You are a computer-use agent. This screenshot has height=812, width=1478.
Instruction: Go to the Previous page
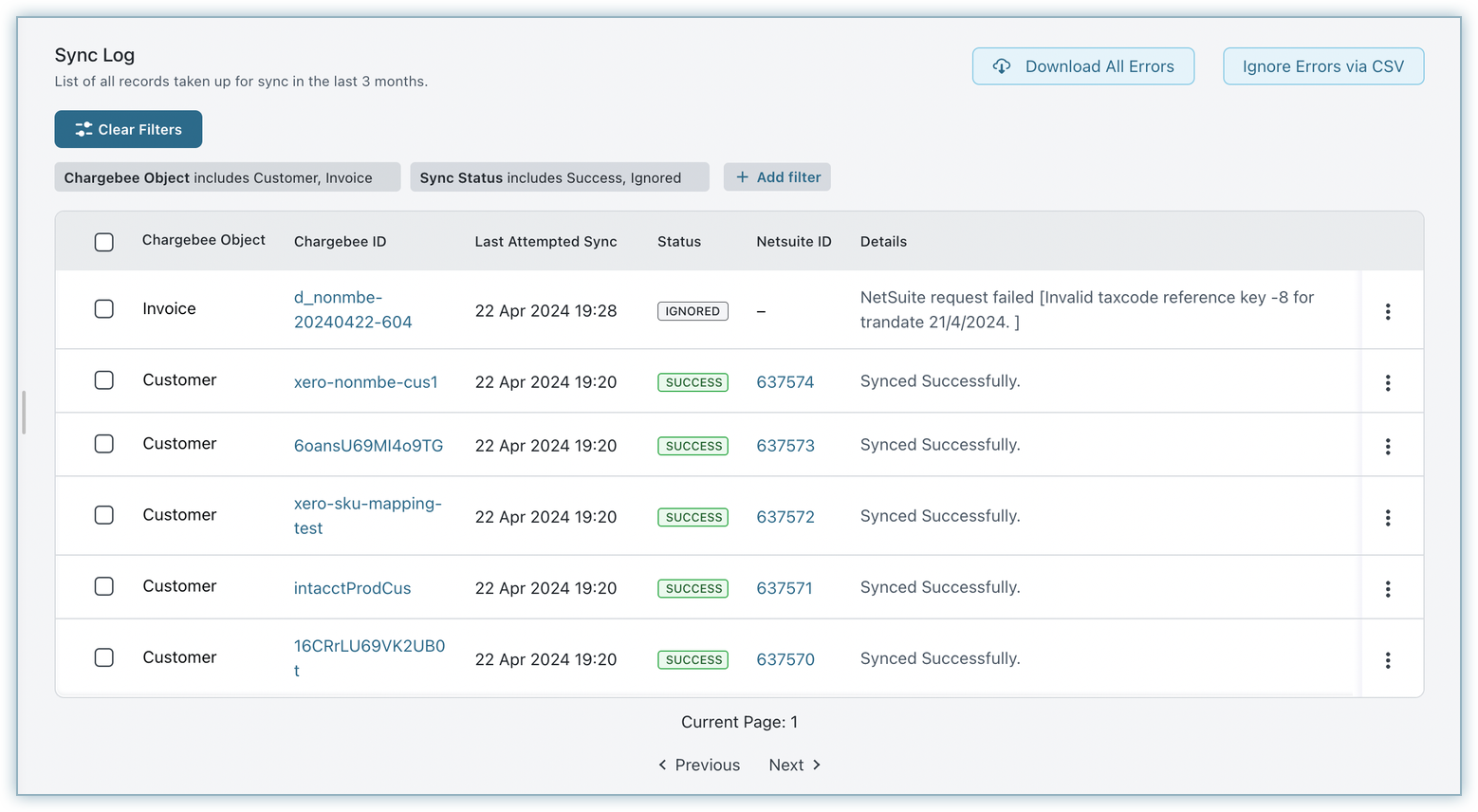tap(699, 765)
